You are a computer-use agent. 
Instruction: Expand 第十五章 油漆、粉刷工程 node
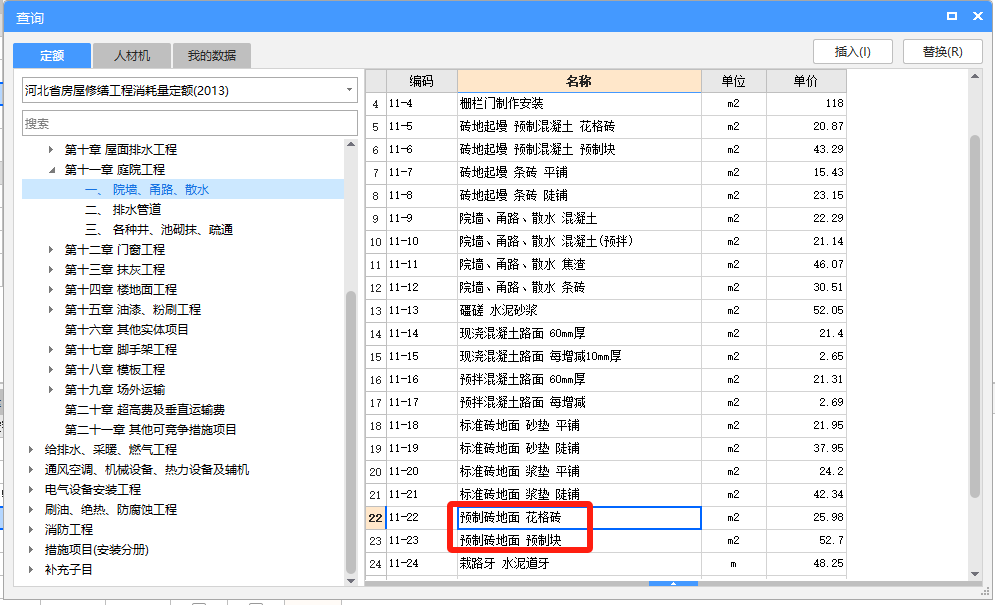[x=51, y=310]
